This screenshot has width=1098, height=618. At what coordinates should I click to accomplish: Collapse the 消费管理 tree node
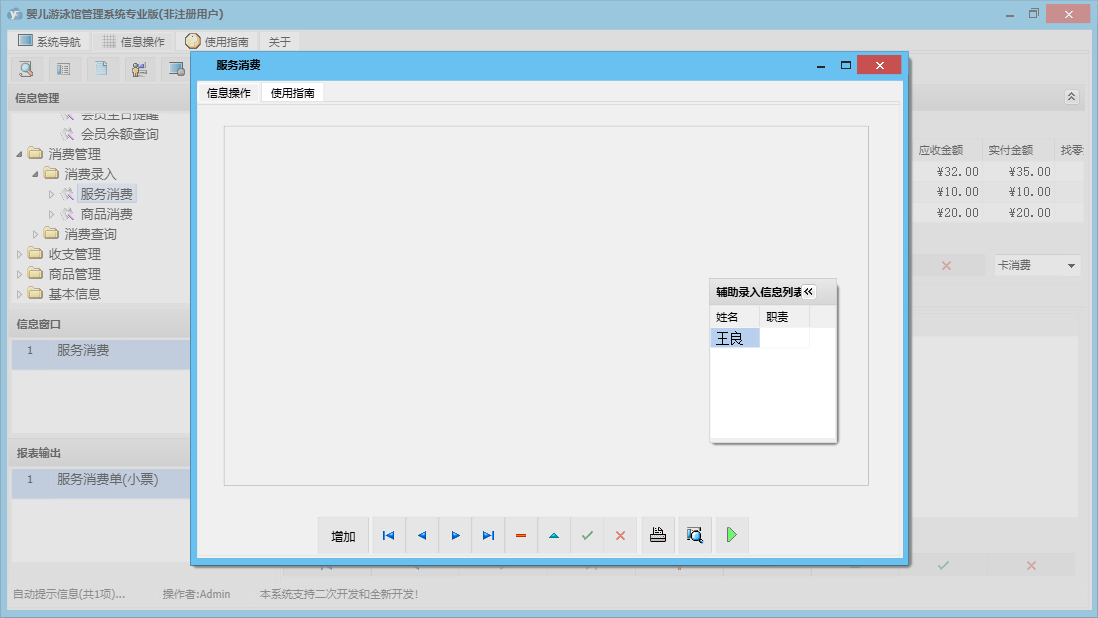point(20,154)
